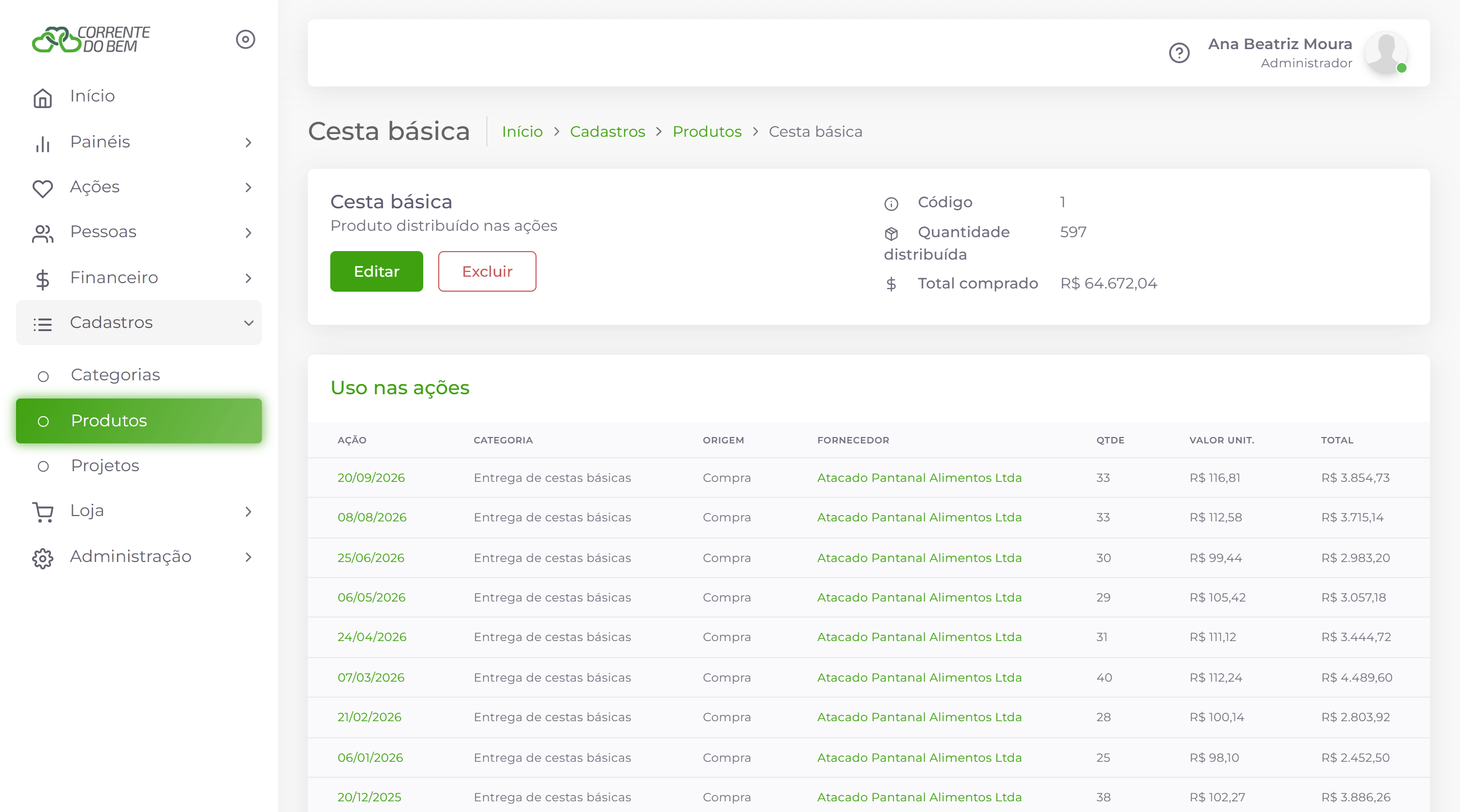Open the help question mark icon

[x=1179, y=53]
